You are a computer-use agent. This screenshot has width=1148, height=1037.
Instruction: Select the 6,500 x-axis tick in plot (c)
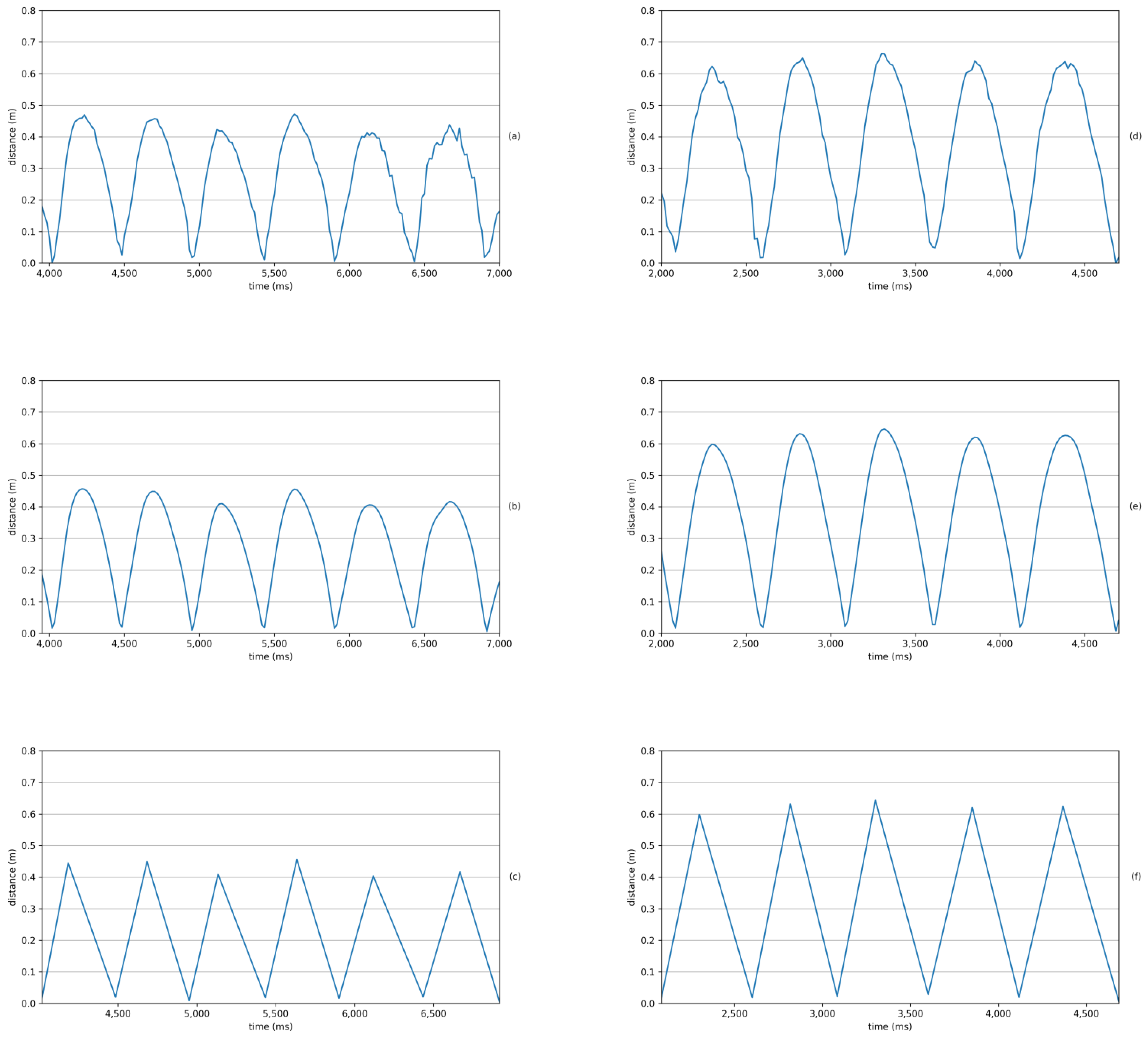click(433, 1014)
